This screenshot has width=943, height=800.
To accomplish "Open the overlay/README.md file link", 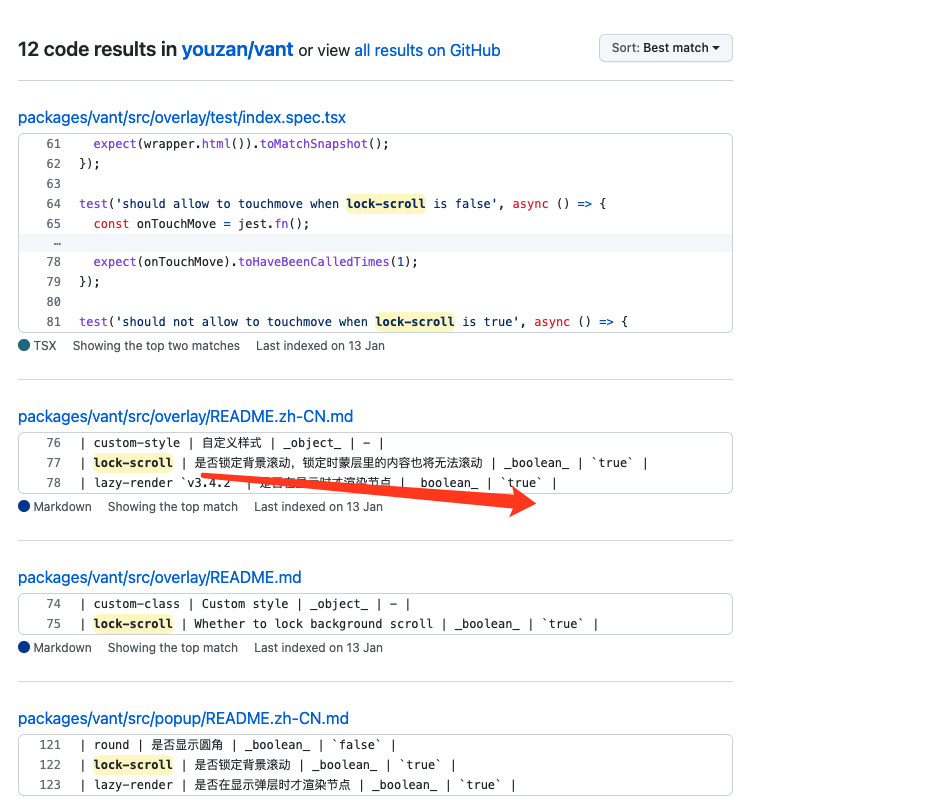I will (159, 578).
